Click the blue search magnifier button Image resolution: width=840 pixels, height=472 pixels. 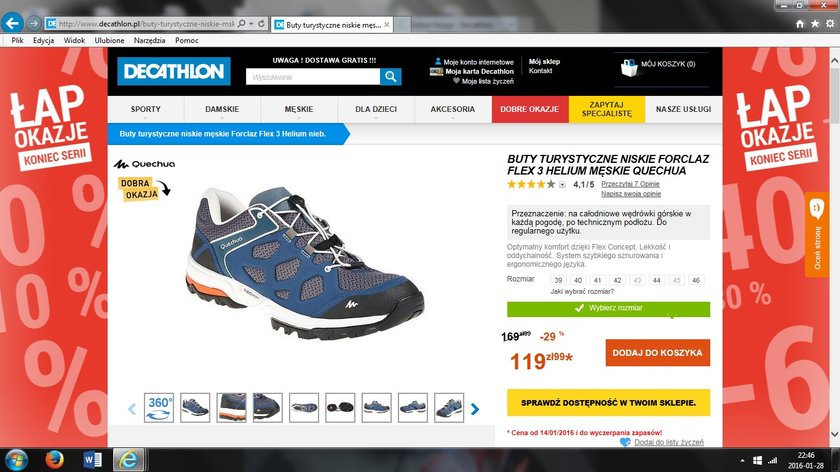point(391,77)
